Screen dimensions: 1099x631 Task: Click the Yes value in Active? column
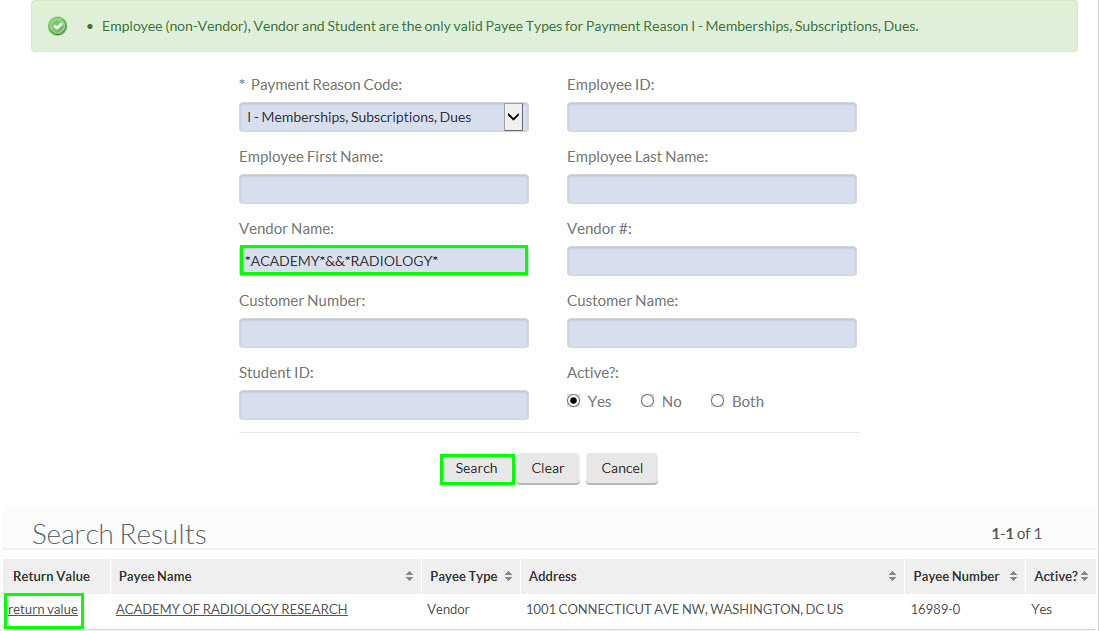[1042, 609]
